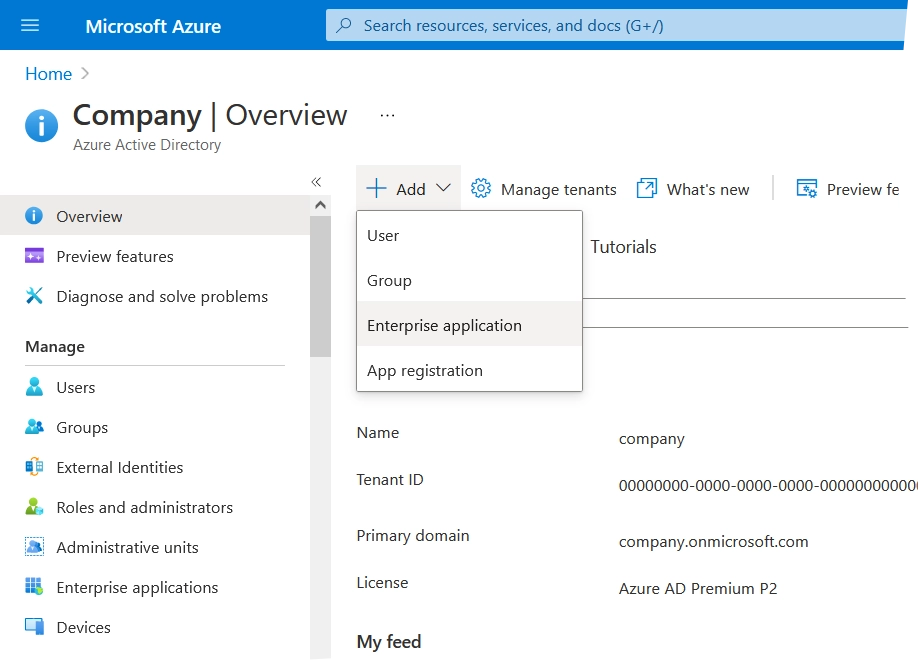Click the Groups people icon

[x=34, y=427]
